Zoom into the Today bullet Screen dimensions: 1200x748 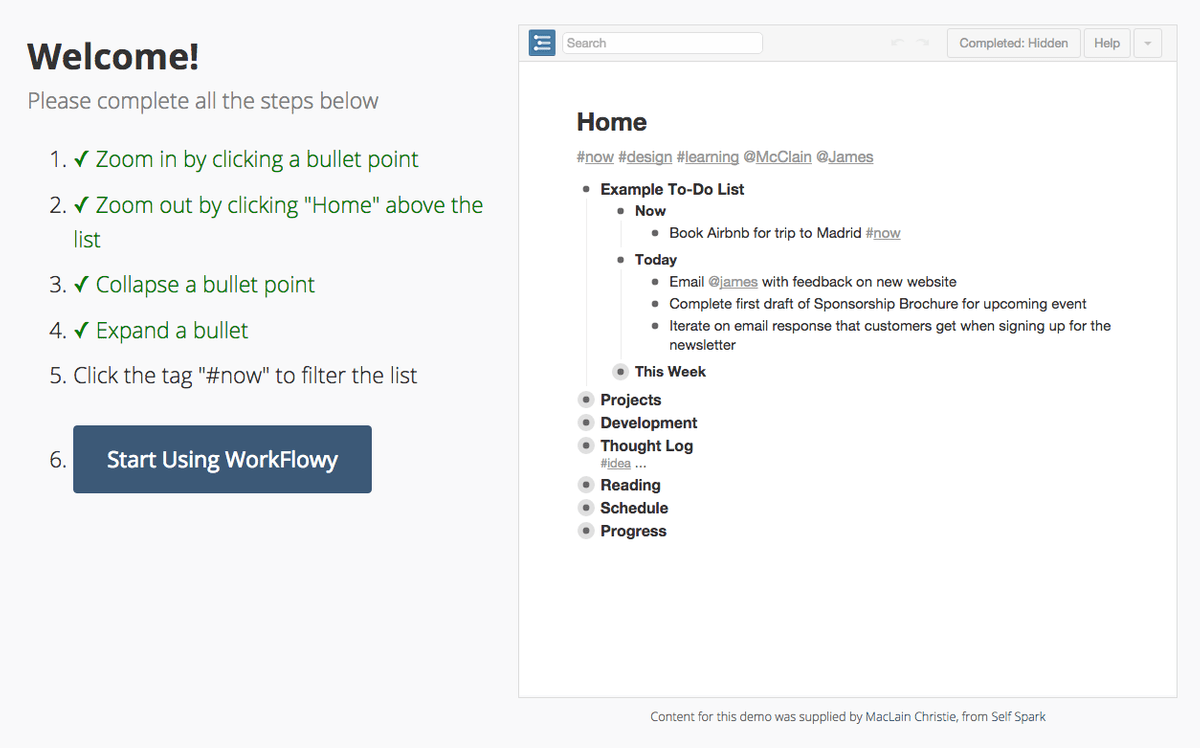pos(621,260)
